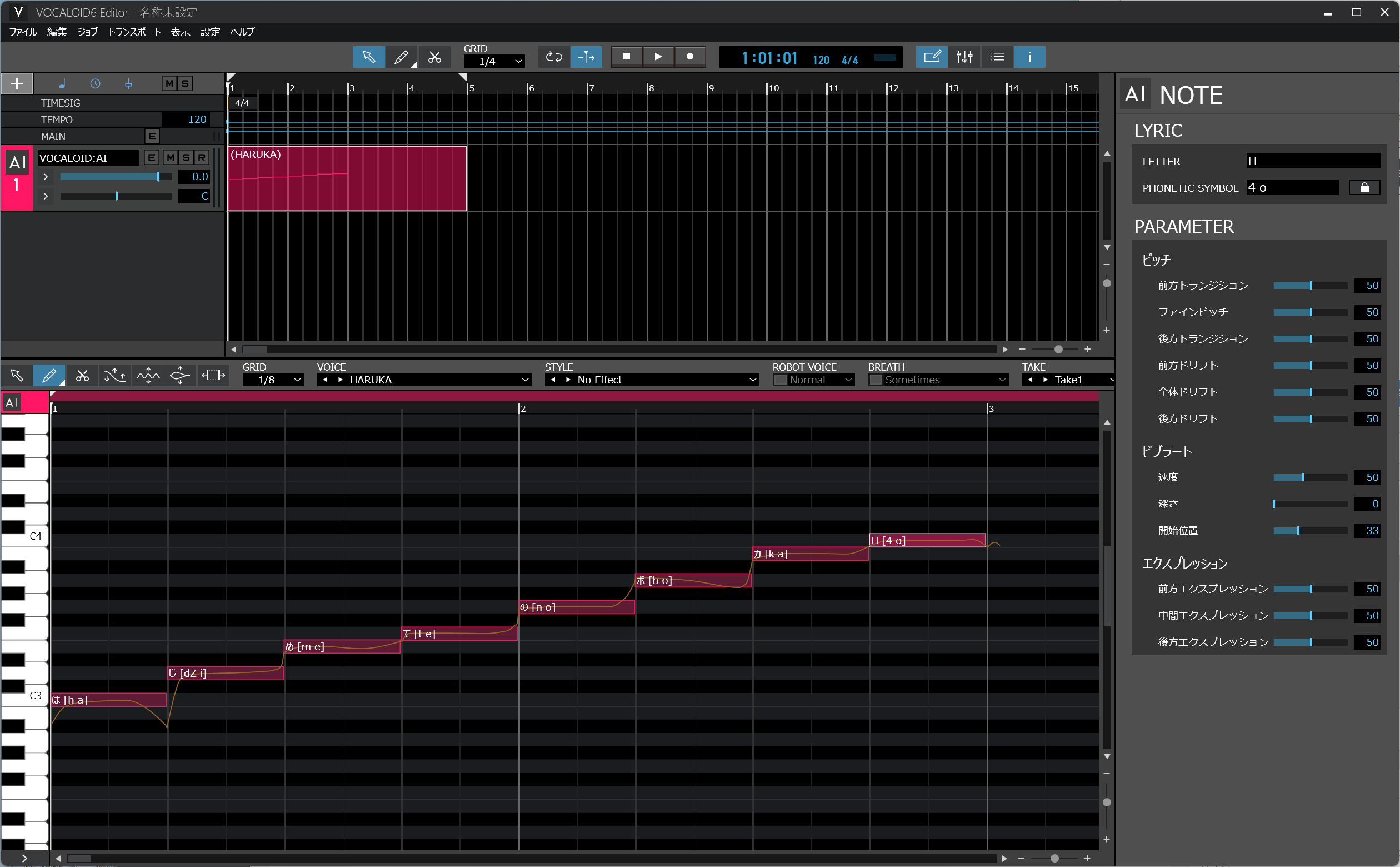Screen dimensions: 1400x867
Task: Toggle the loop playback button
Action: (x=553, y=57)
